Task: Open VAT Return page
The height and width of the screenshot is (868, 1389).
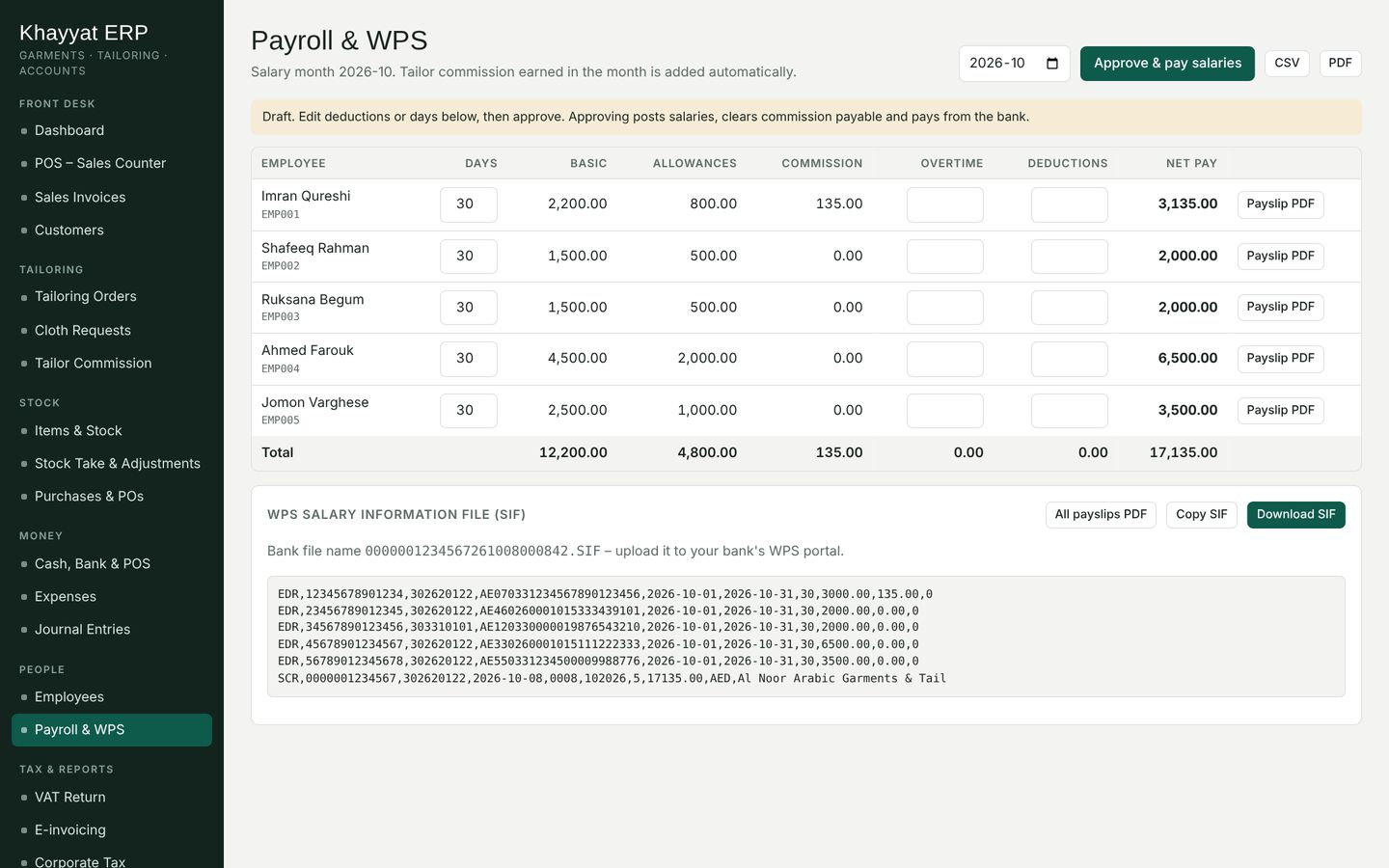Action: tap(112, 797)
